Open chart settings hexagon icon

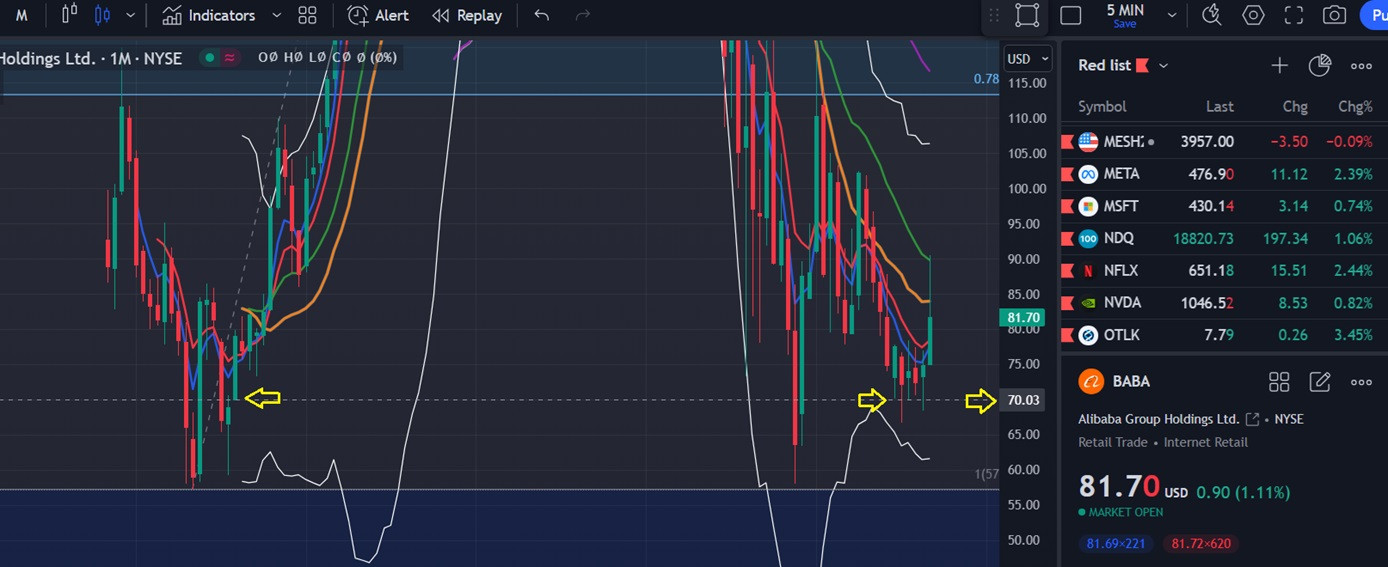[x=1253, y=15]
